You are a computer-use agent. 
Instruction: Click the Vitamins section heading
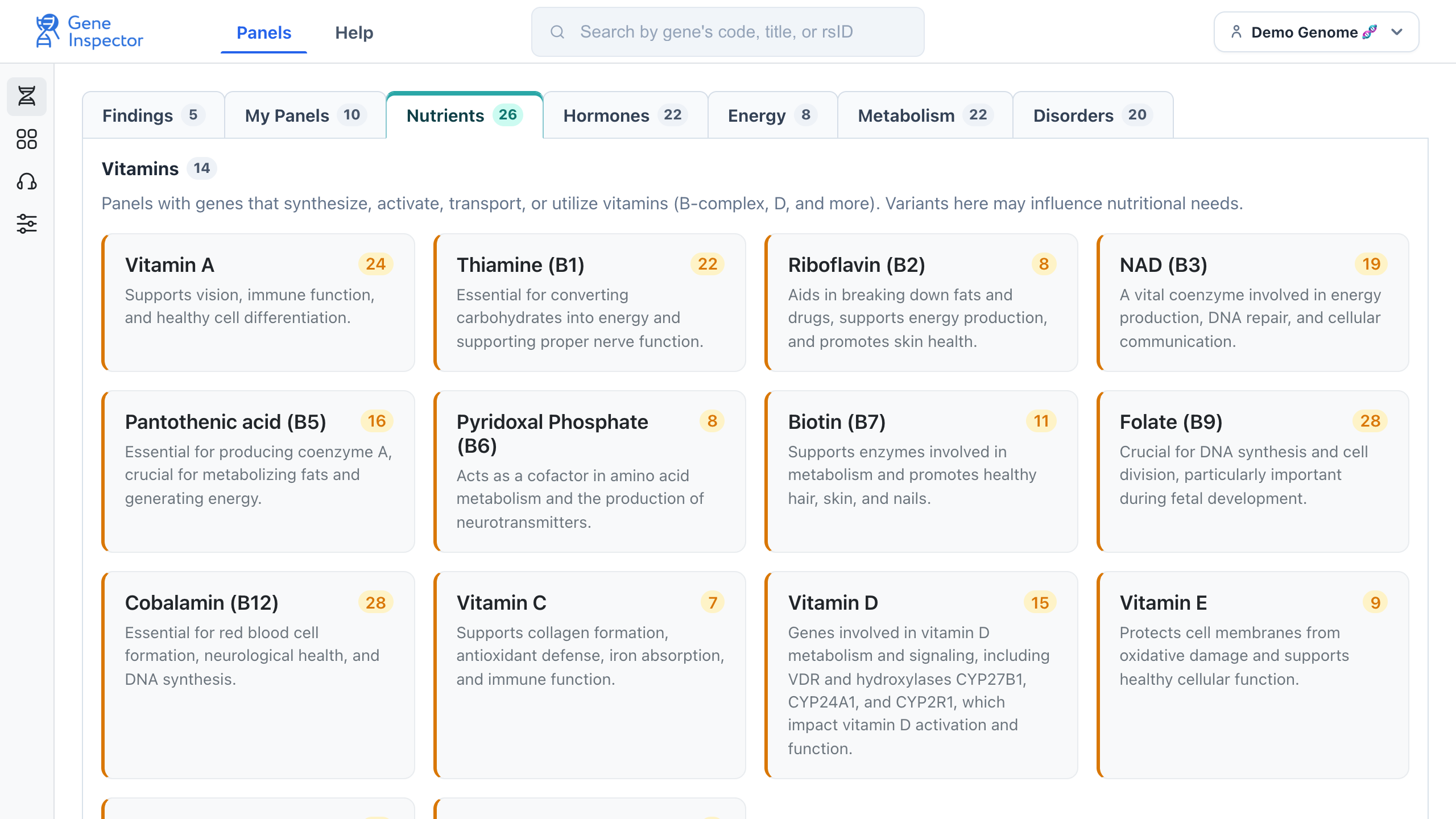point(140,169)
